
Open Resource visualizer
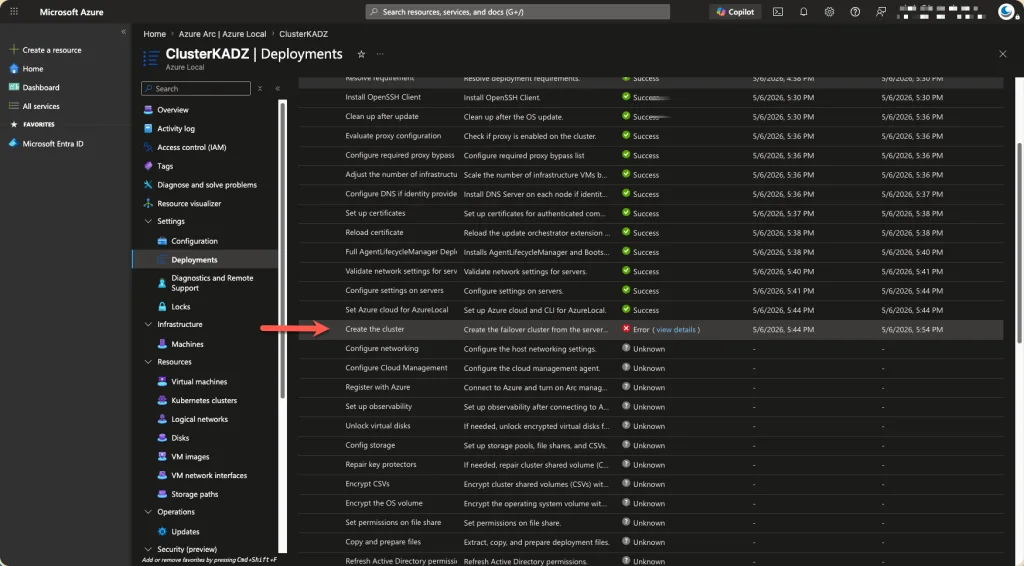pos(189,204)
